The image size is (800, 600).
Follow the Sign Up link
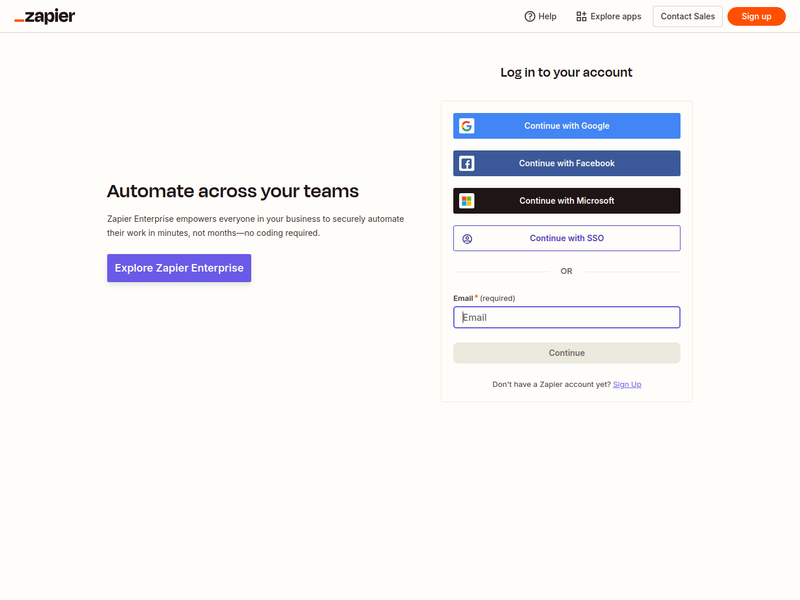coord(627,385)
